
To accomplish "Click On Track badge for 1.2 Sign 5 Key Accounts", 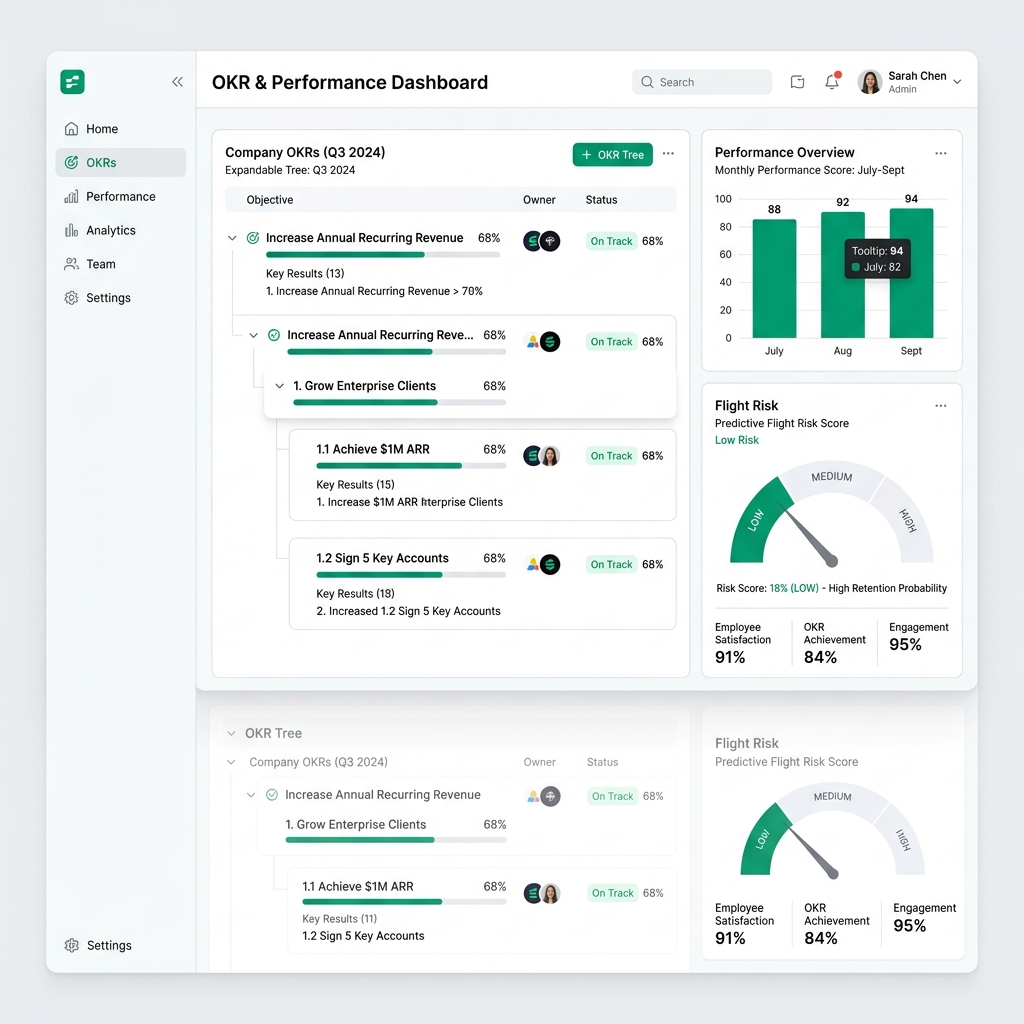I will point(611,564).
